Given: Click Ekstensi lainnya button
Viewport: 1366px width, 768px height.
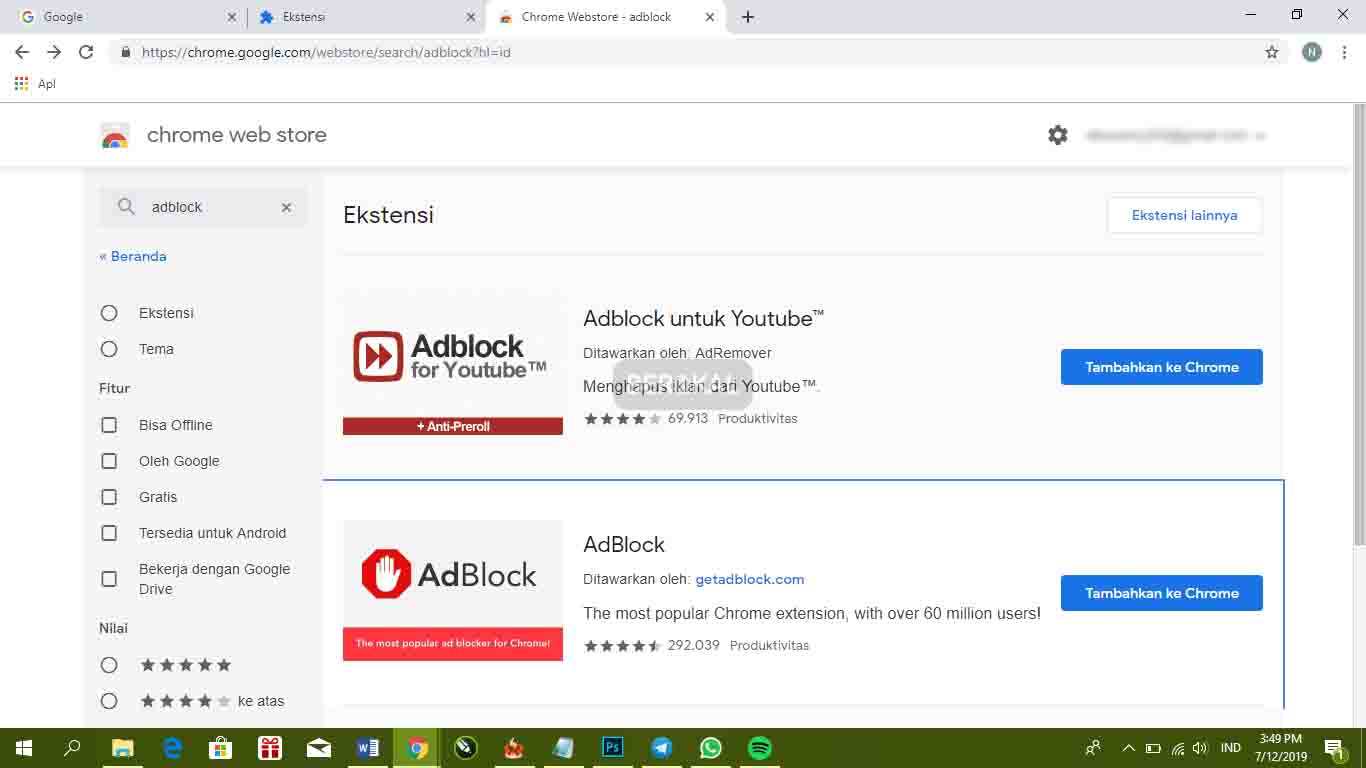Looking at the screenshot, I should point(1184,215).
